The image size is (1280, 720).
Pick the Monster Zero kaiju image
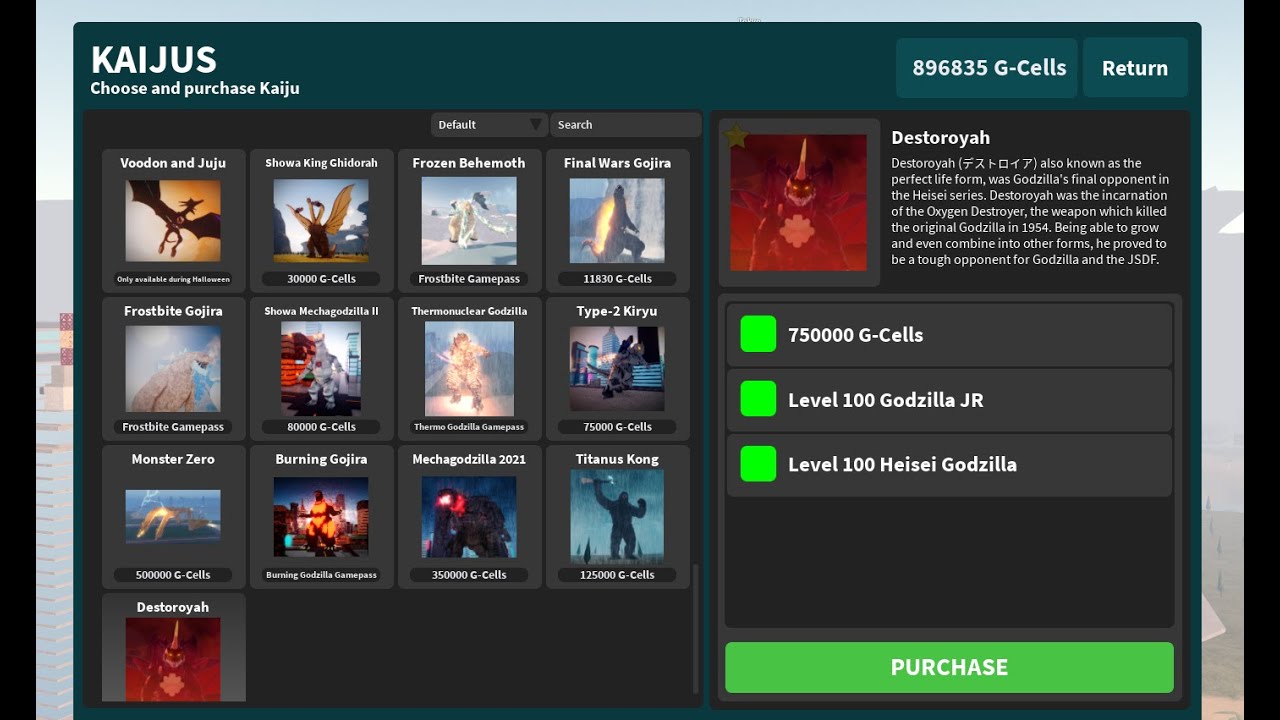click(x=173, y=516)
